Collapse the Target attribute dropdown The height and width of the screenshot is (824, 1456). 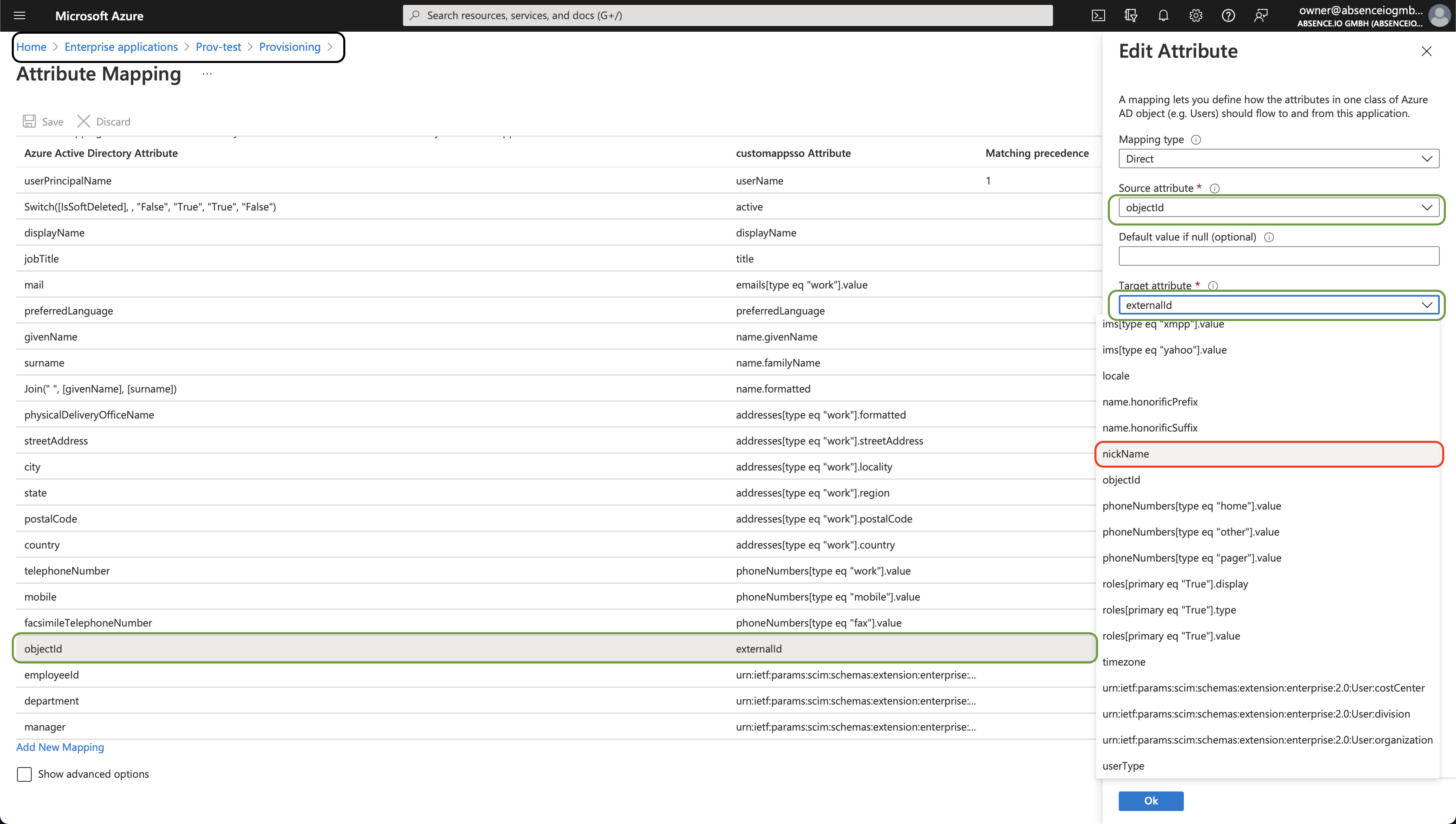coord(1427,305)
